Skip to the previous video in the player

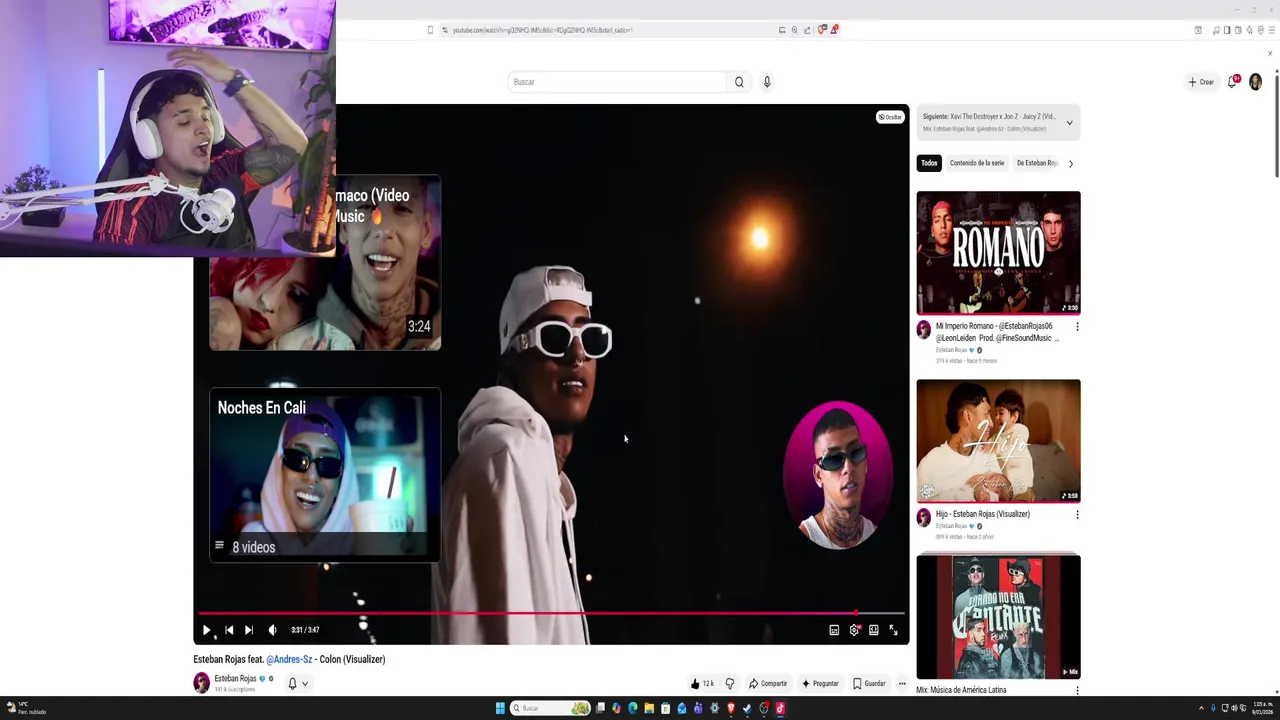[x=229, y=630]
